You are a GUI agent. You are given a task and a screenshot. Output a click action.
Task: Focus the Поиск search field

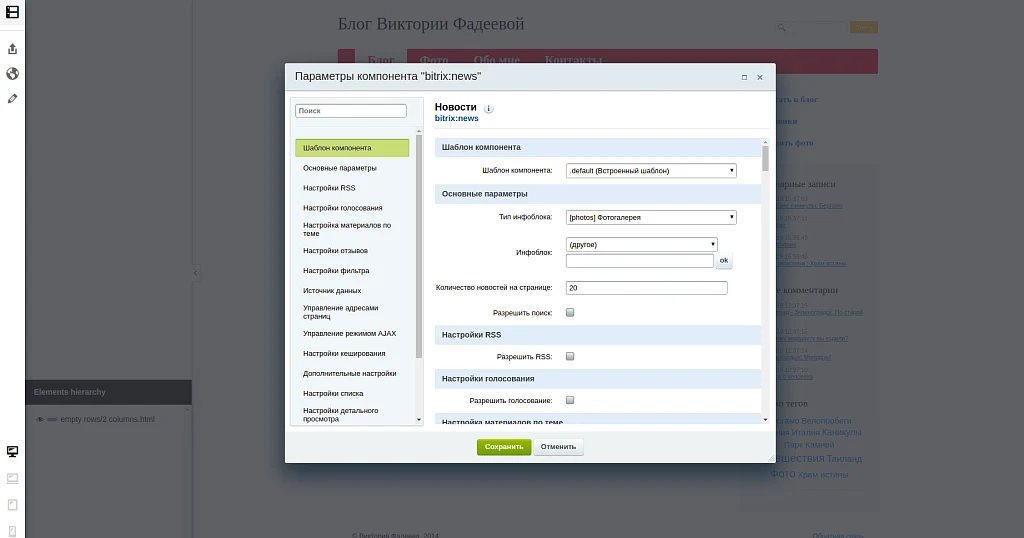351,111
